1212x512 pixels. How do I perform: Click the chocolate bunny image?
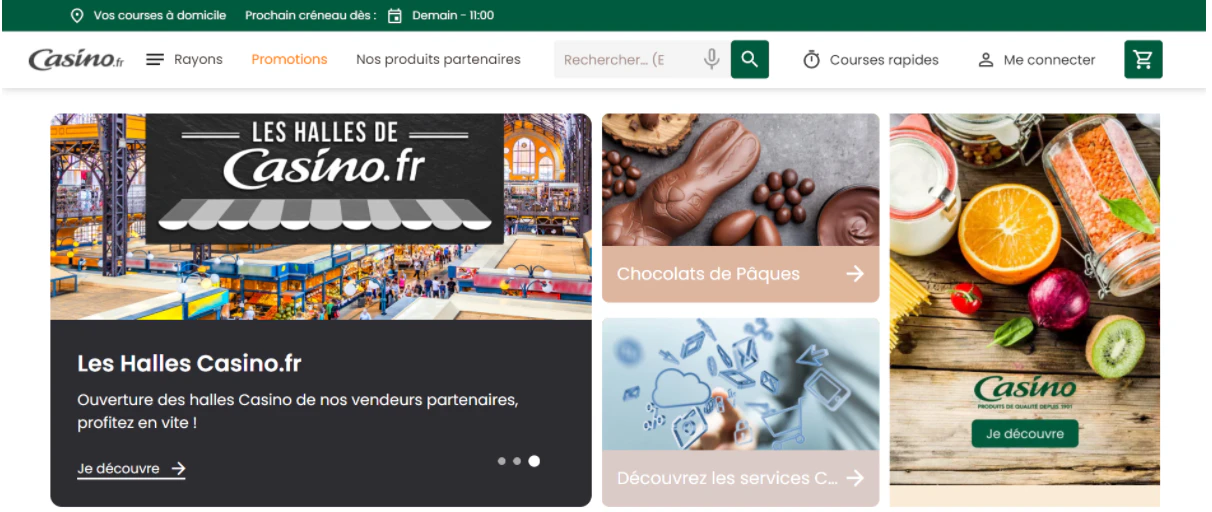click(x=740, y=180)
